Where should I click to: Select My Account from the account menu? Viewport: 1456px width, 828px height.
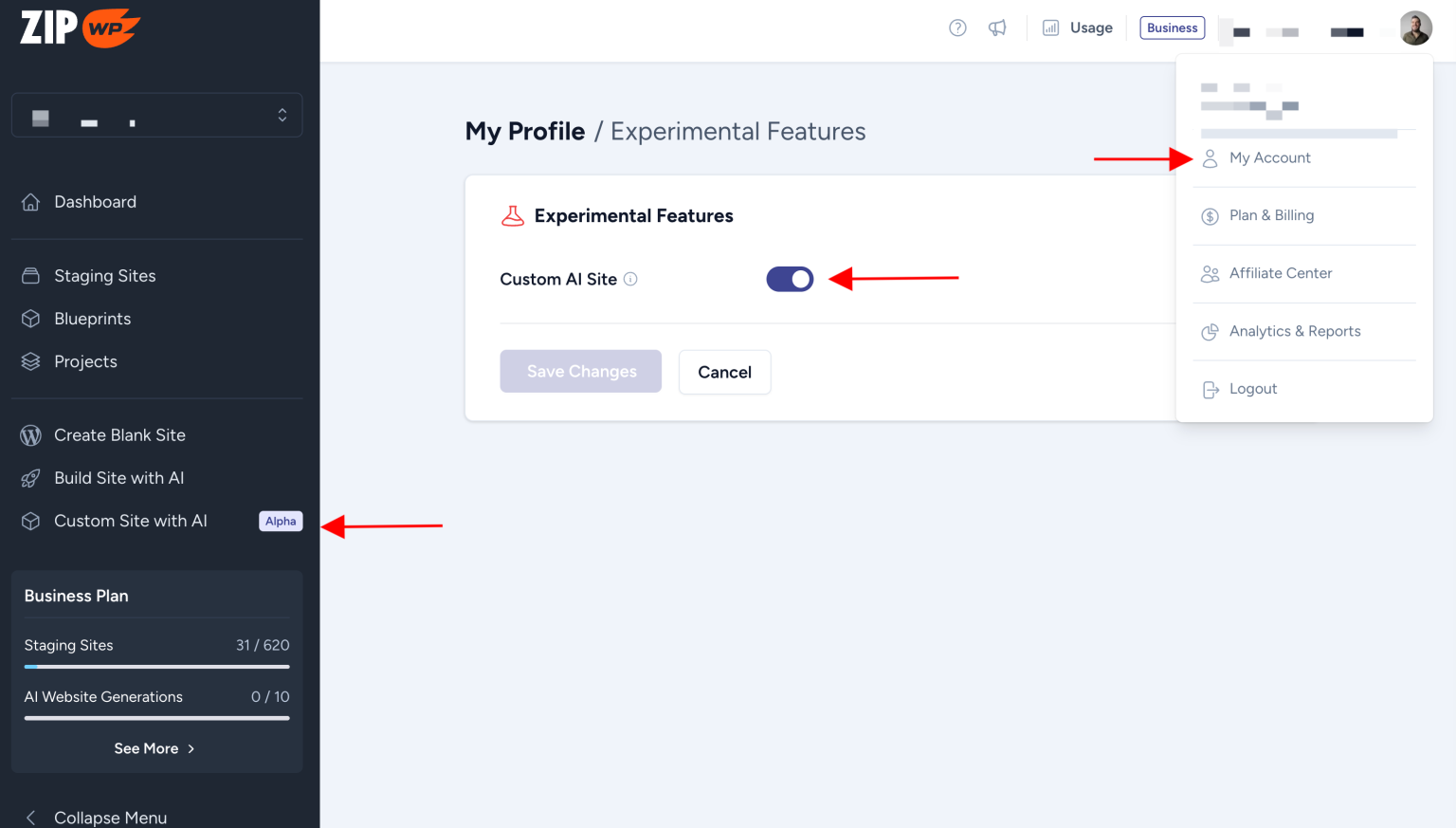(x=1269, y=157)
